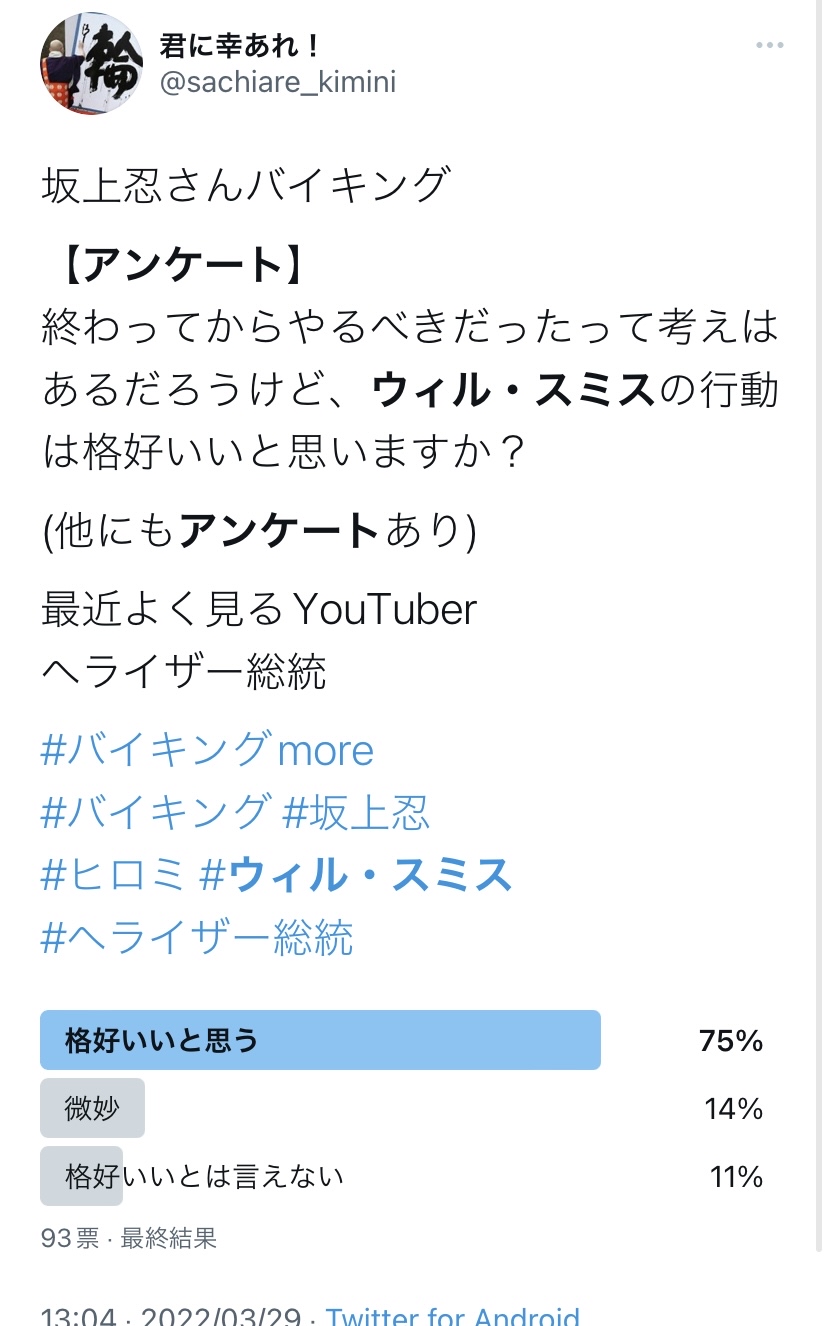This screenshot has height=1326, width=828.
Task: Open the Twitter for Android source link
Action: [453, 1315]
